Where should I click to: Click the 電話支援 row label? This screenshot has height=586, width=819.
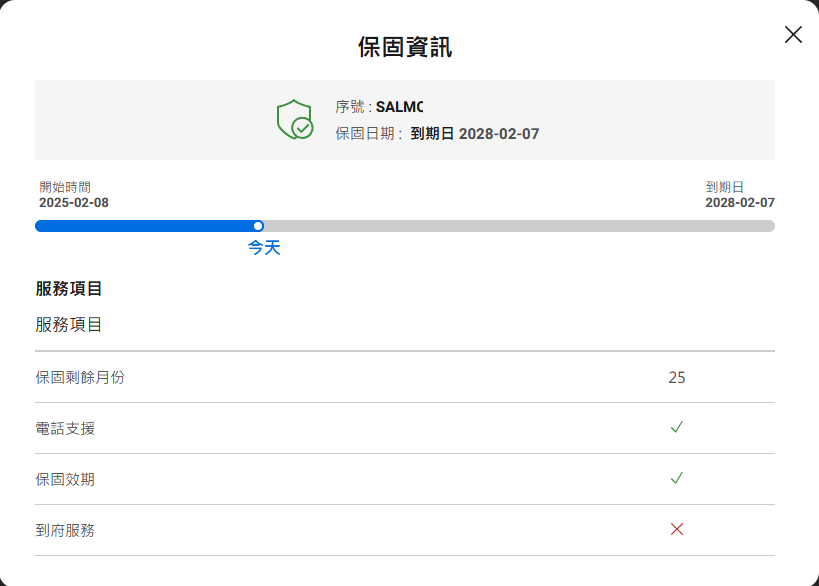(65, 428)
